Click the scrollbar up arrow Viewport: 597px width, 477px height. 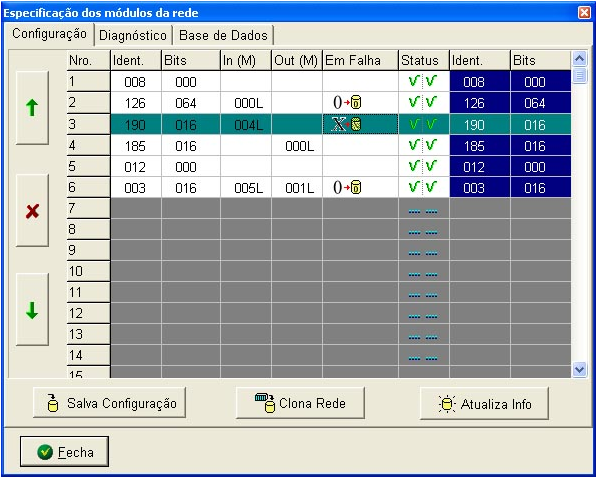point(579,59)
